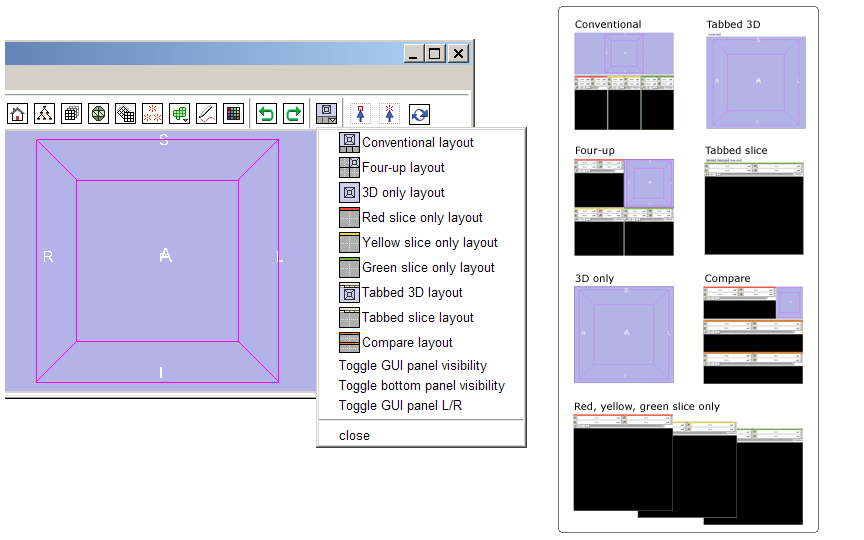Click the refresh arrows toolbar icon

click(420, 114)
